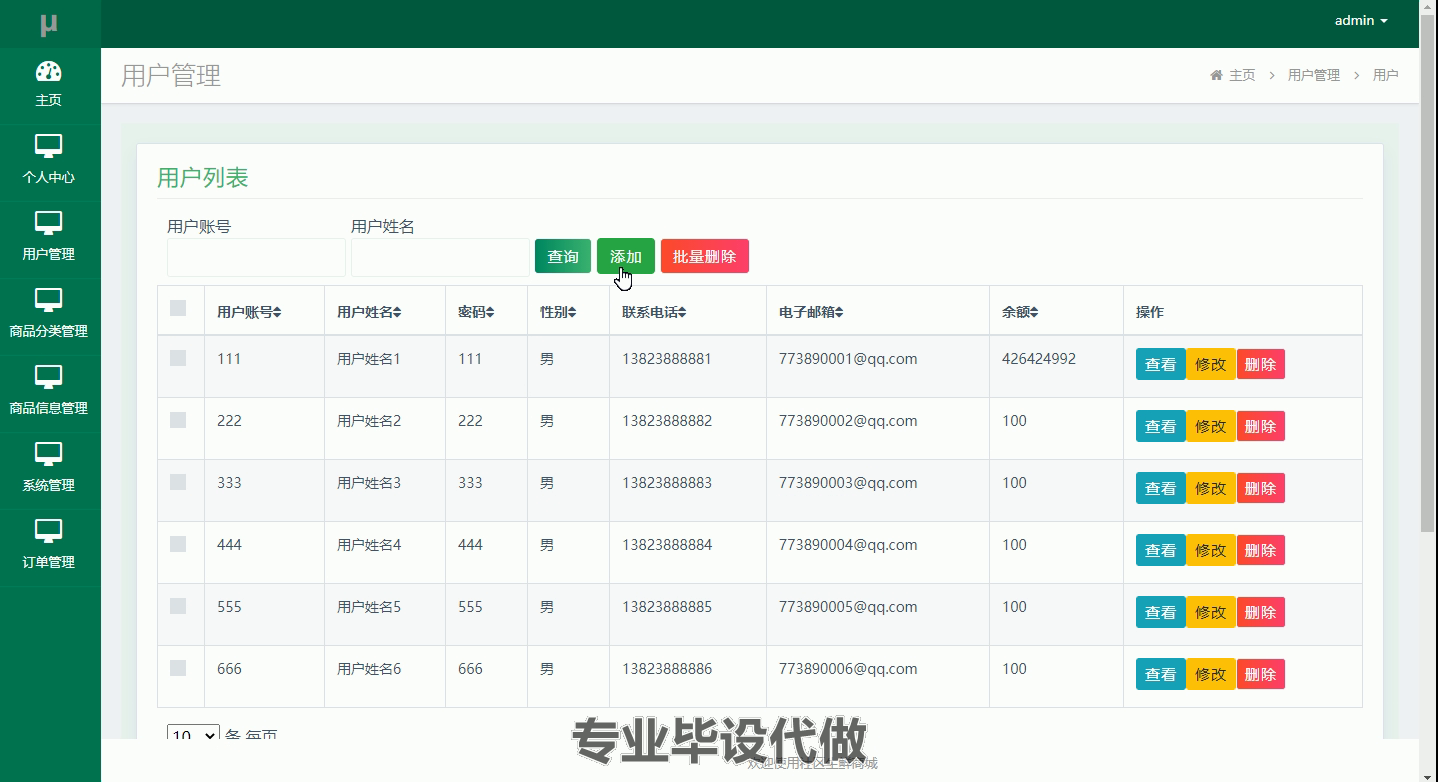1438x782 pixels.
Task: Click 修改 for user 333
Action: pyautogui.click(x=1211, y=488)
